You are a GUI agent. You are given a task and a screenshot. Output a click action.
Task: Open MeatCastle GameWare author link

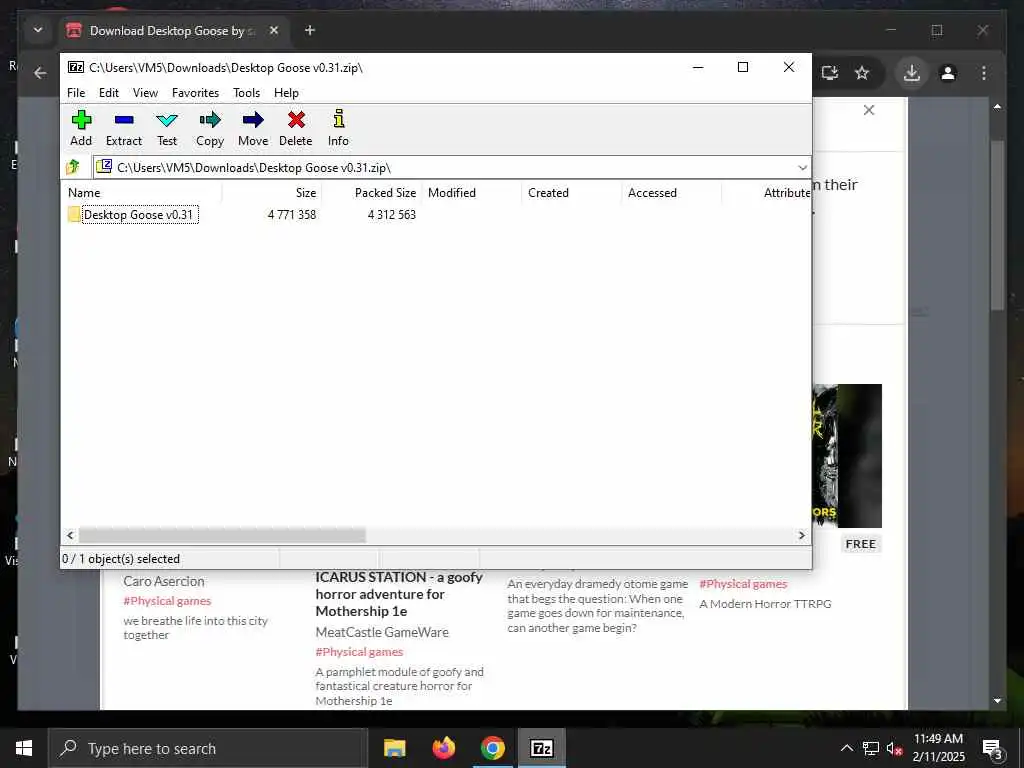382,632
